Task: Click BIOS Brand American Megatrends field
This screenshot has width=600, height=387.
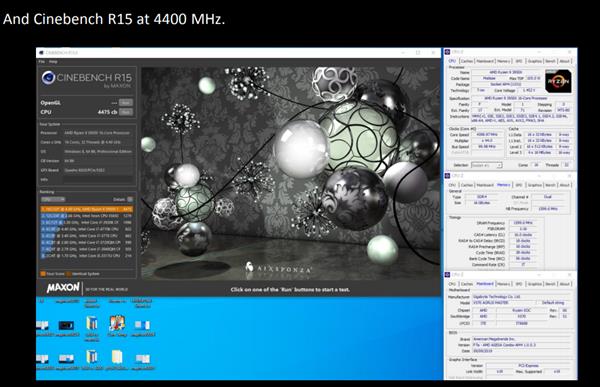Action: (521, 339)
